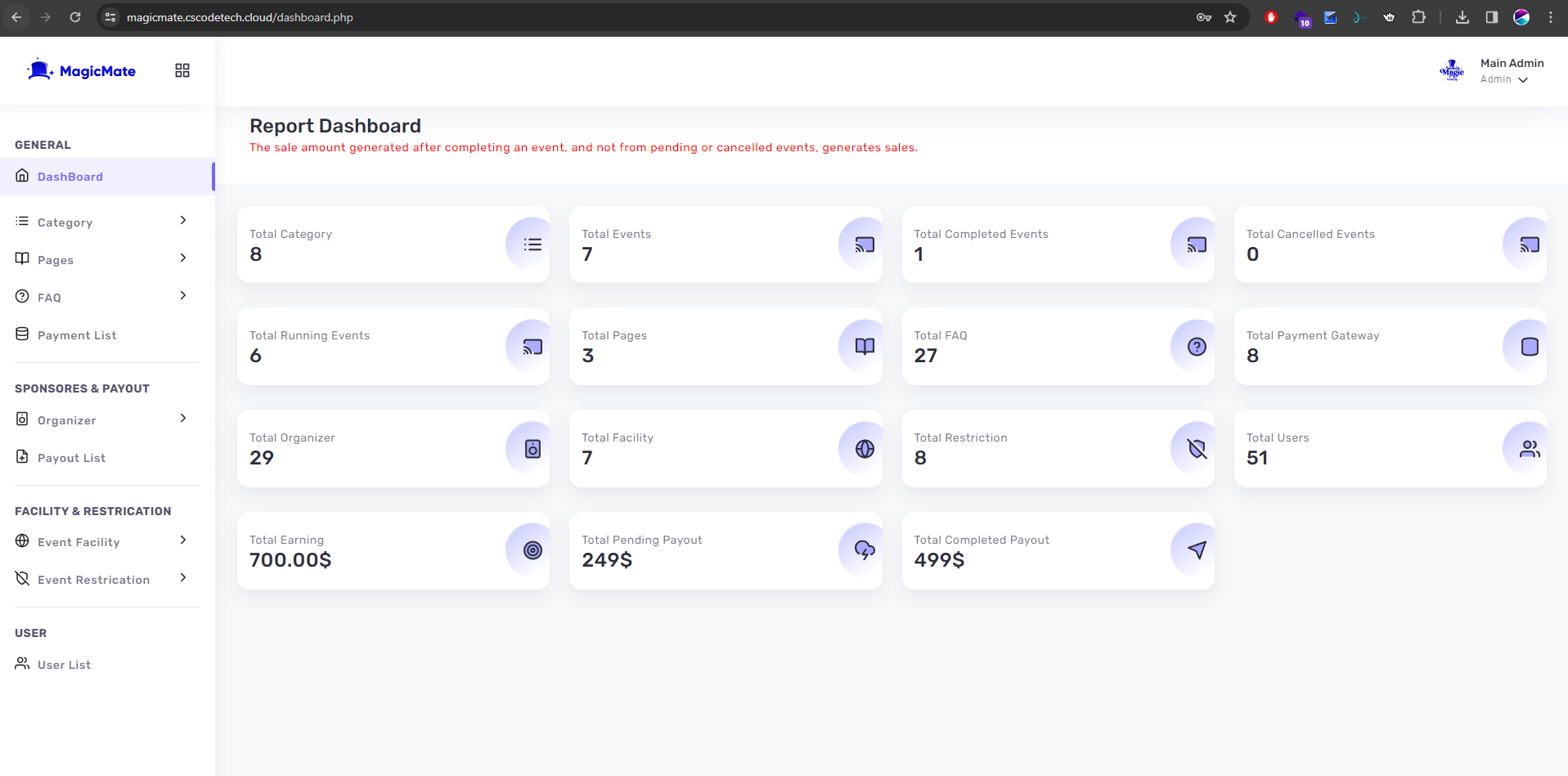Click the Total Category list icon
This screenshot has width=1568, height=776.
(532, 244)
